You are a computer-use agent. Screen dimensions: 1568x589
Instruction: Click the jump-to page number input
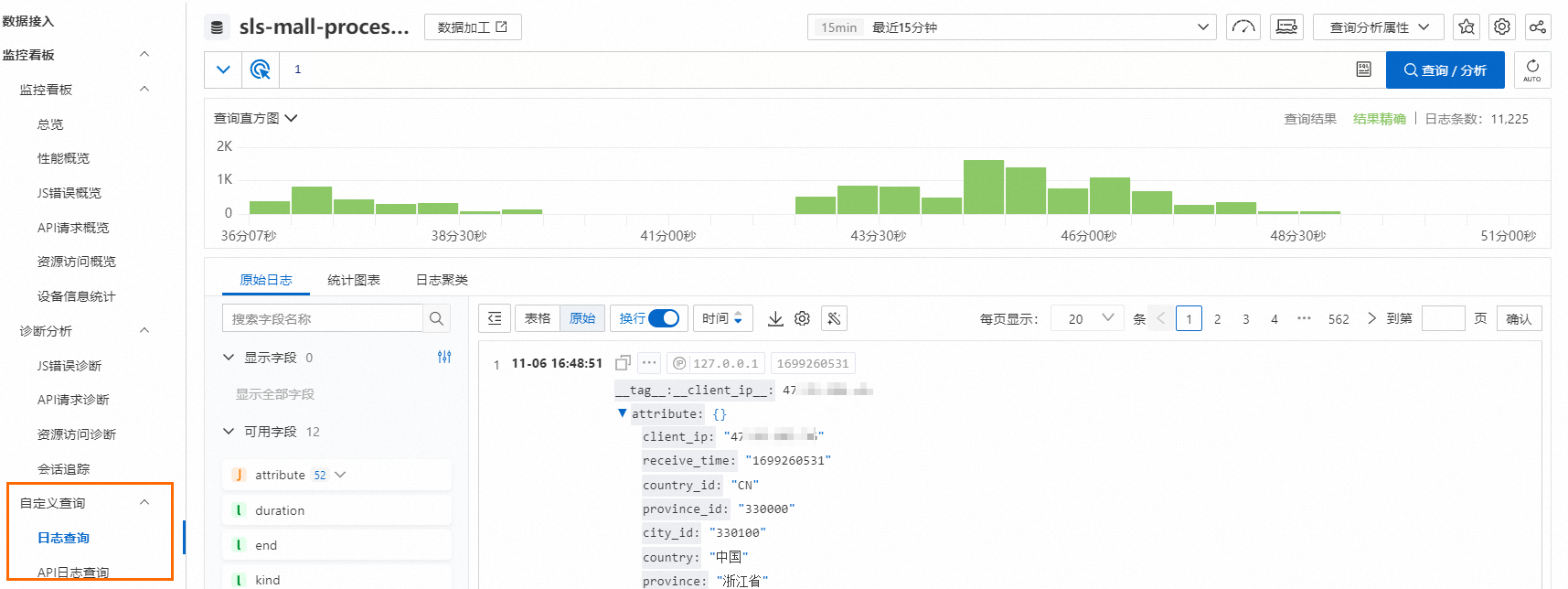(1444, 318)
